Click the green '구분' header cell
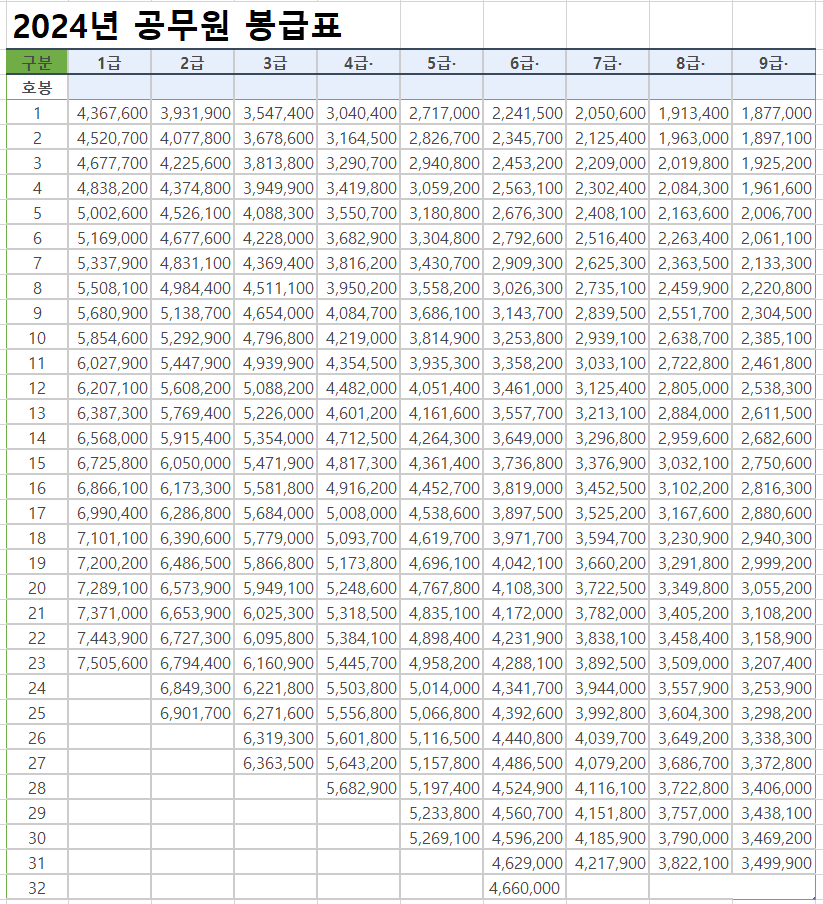Viewport: 823px width, 904px height. point(37,62)
